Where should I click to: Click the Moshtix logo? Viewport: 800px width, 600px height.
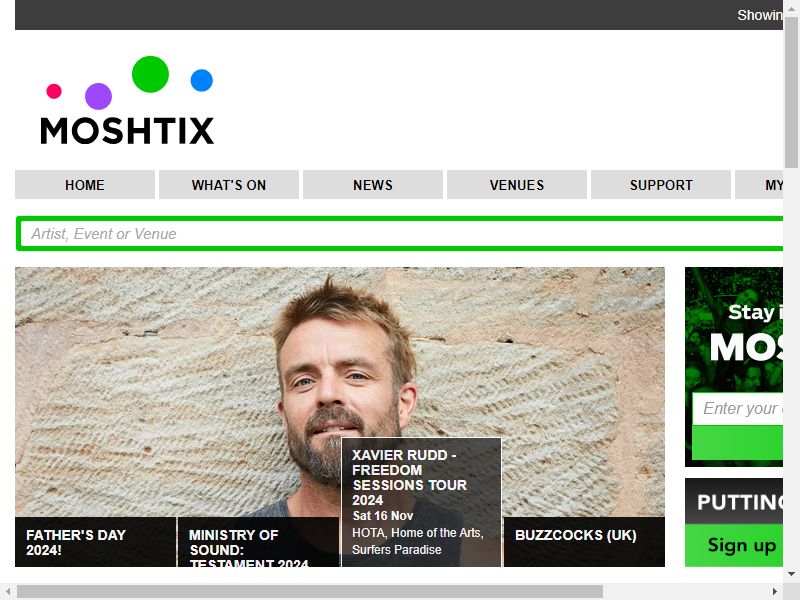127,101
